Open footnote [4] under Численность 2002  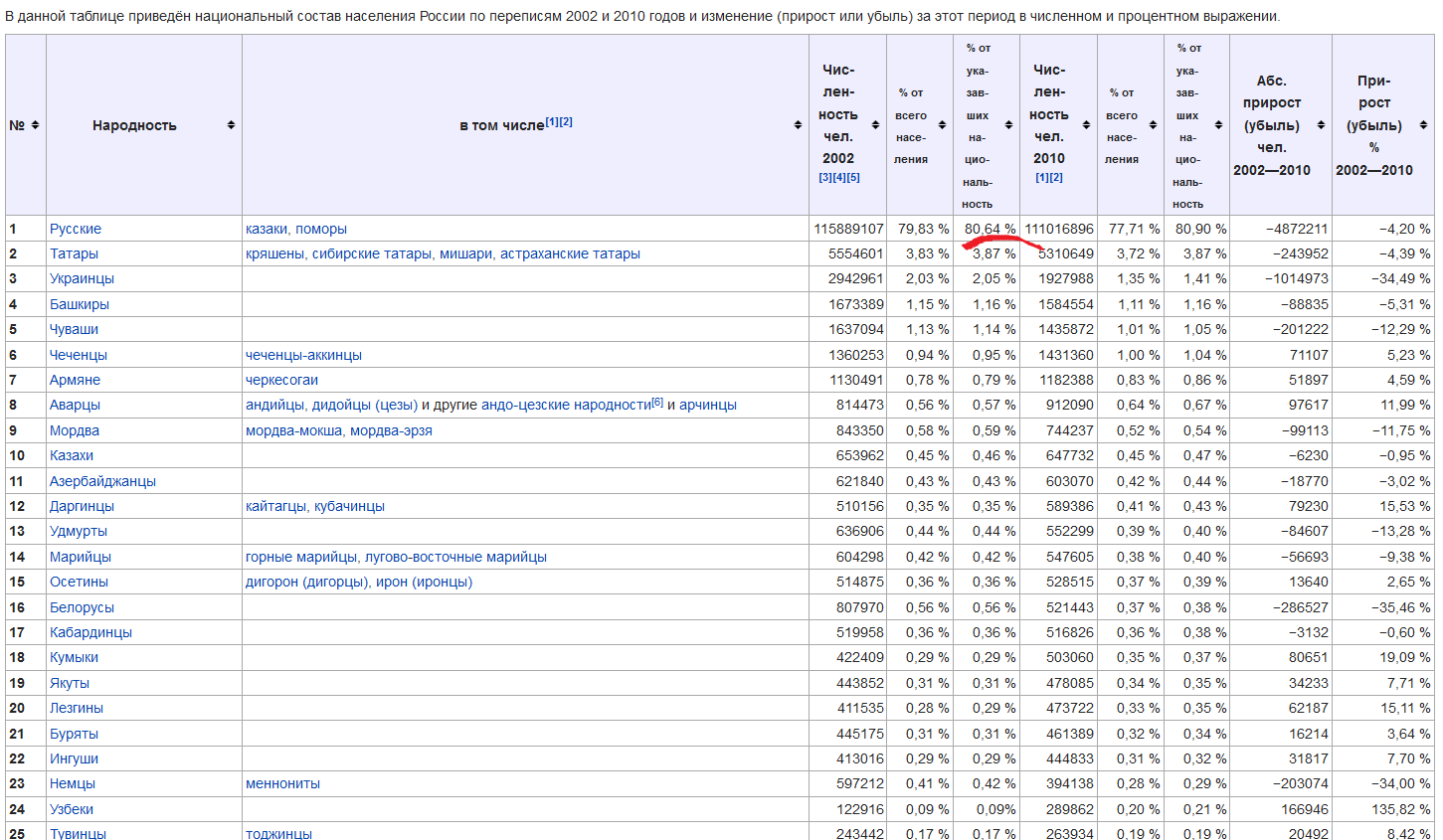pos(839,177)
